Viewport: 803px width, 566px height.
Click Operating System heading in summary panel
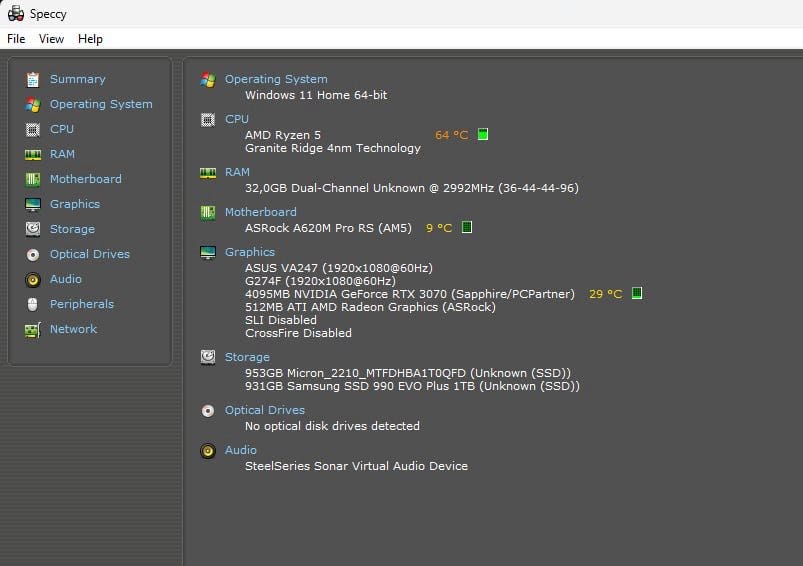pos(276,79)
